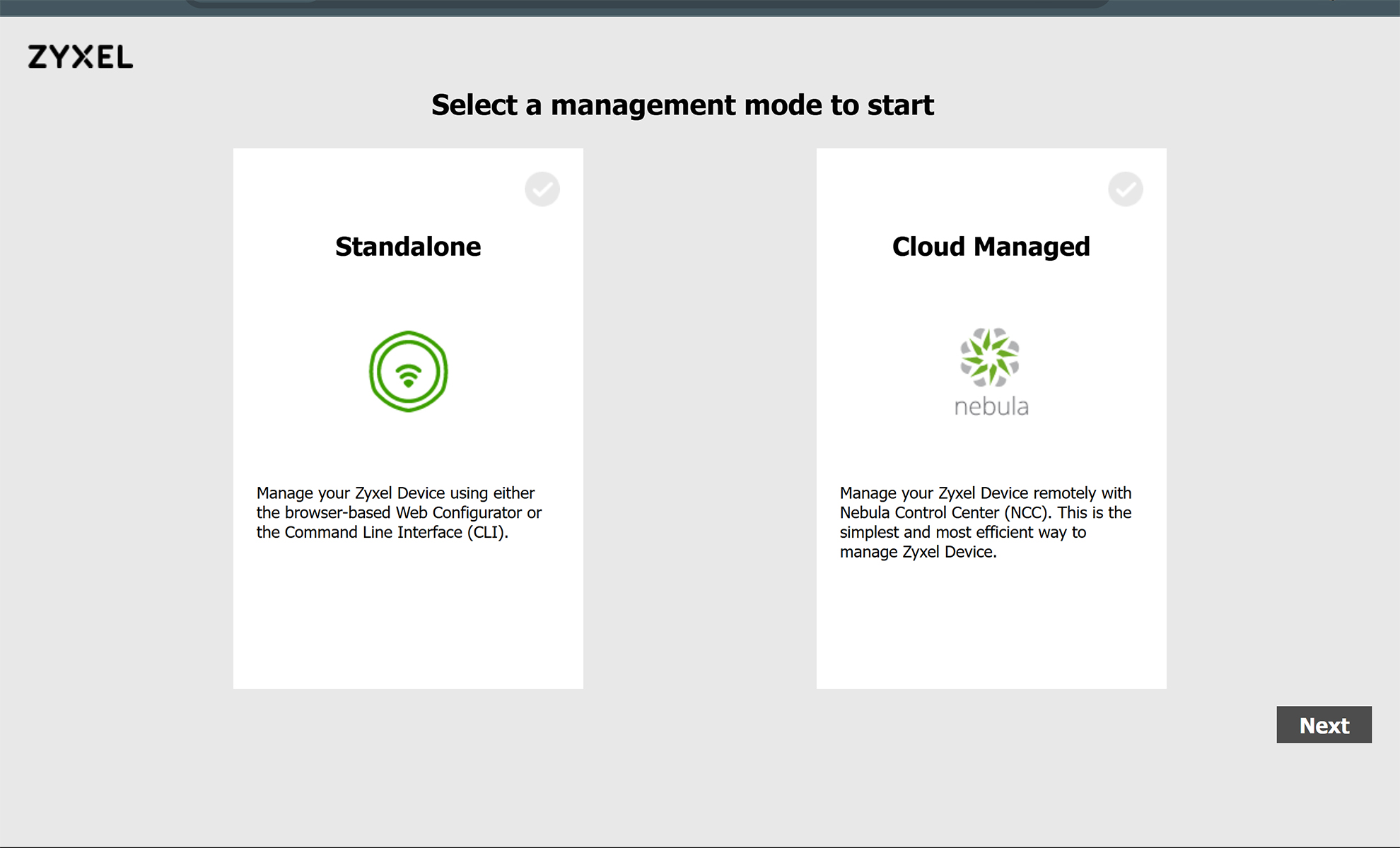Click the Cloud Managed description mentioning NCC
The width and height of the screenshot is (1400, 848).
pyautogui.click(x=986, y=522)
